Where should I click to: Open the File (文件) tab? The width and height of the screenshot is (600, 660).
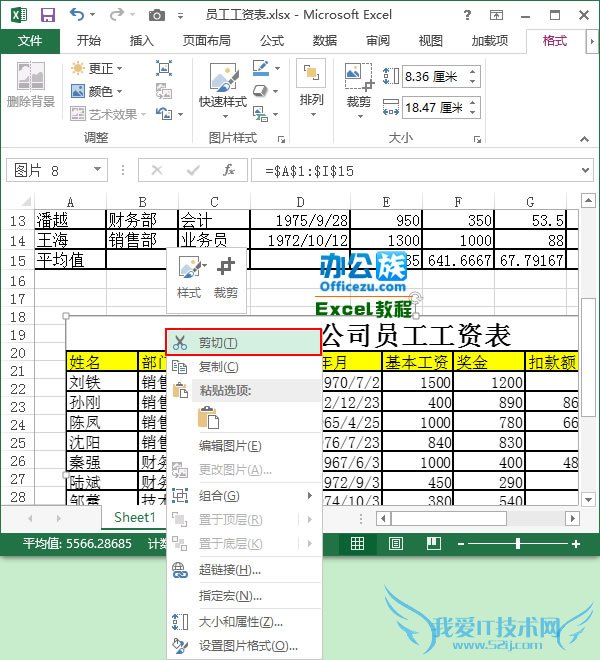tap(30, 41)
